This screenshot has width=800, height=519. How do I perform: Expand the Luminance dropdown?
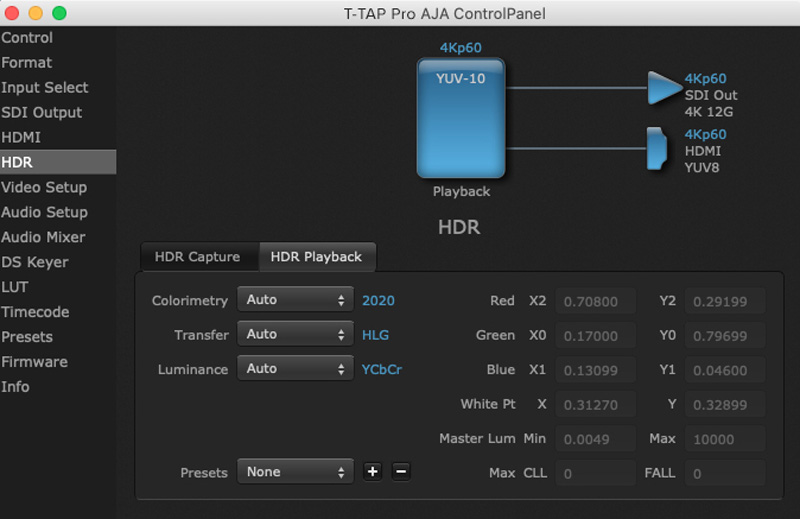[x=295, y=369]
